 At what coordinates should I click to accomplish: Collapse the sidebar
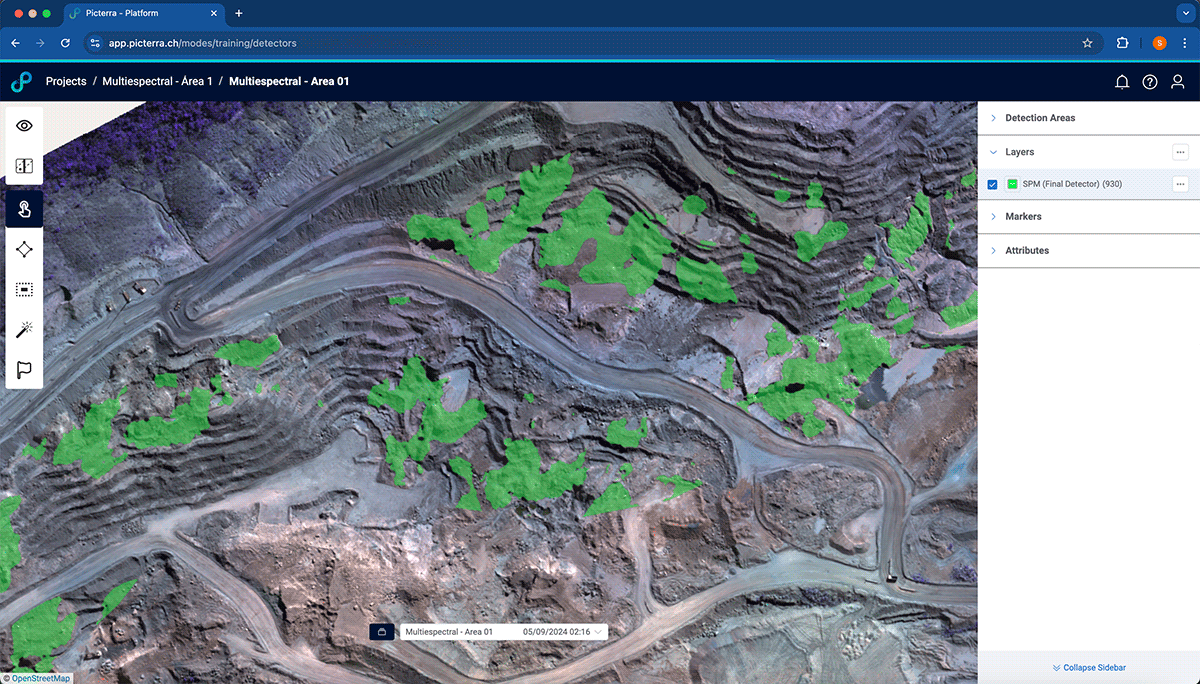1088,667
